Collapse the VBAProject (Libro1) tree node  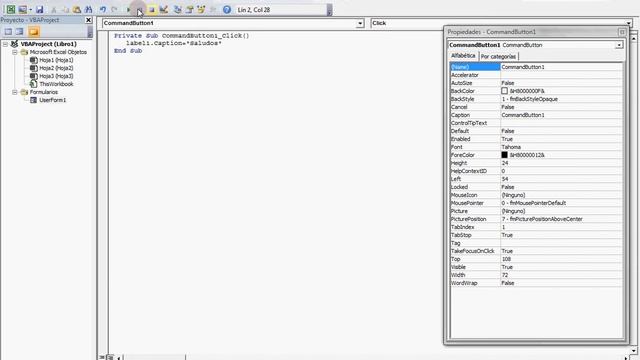5,44
